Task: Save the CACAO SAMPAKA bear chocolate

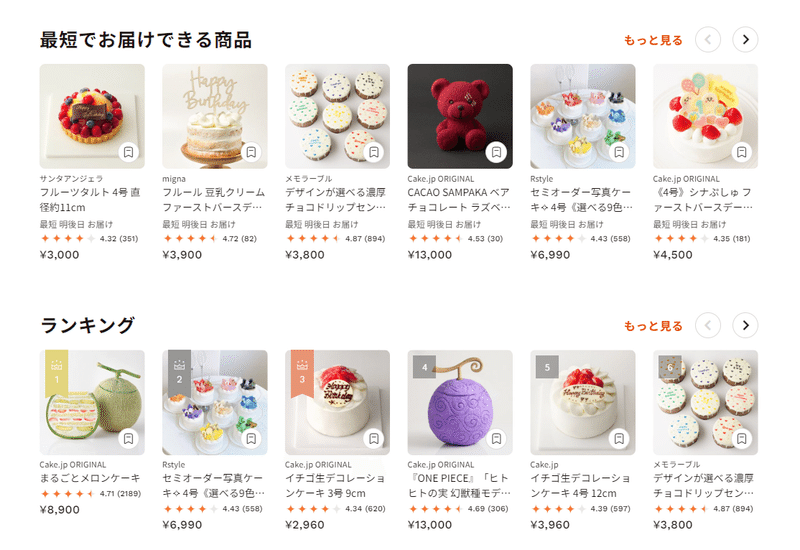Action: pyautogui.click(x=496, y=152)
